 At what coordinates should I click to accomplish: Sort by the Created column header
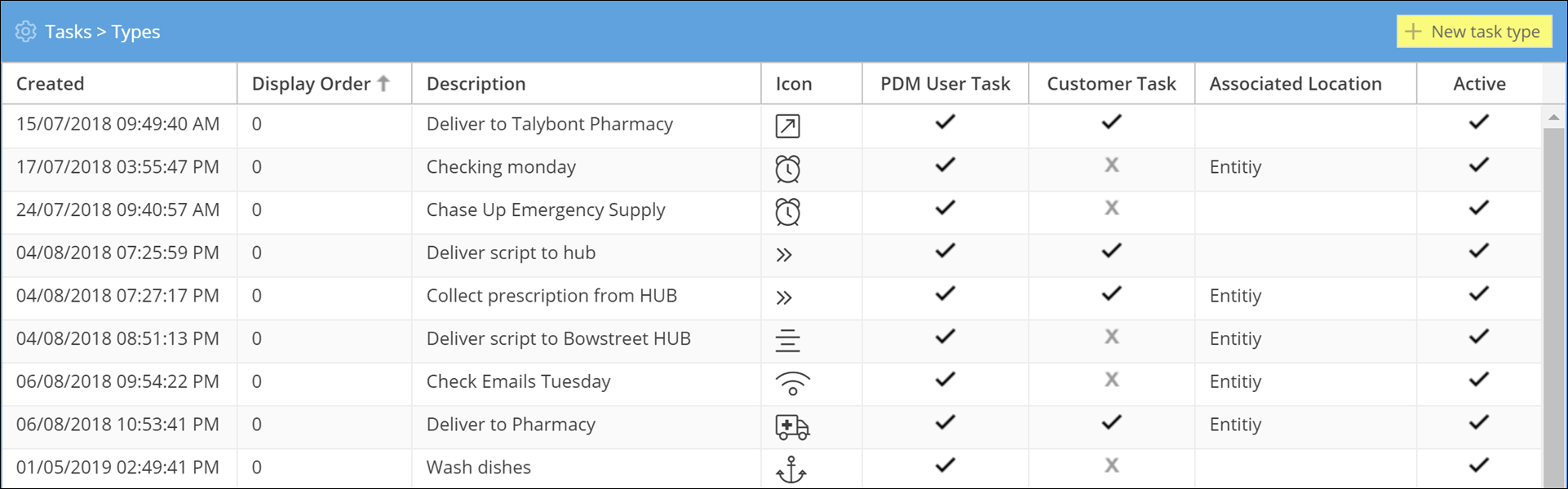tap(51, 84)
